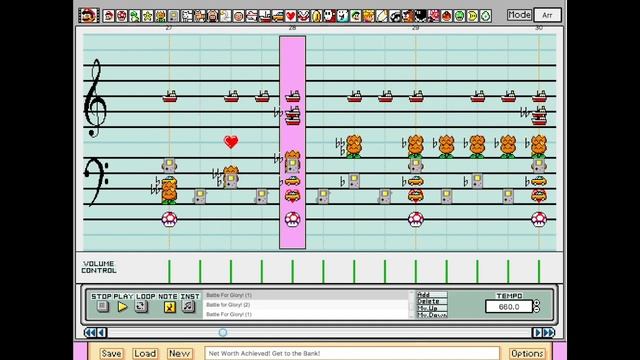Select the Boat instrument in toolbar
640x360 pixels.
[x=265, y=16]
